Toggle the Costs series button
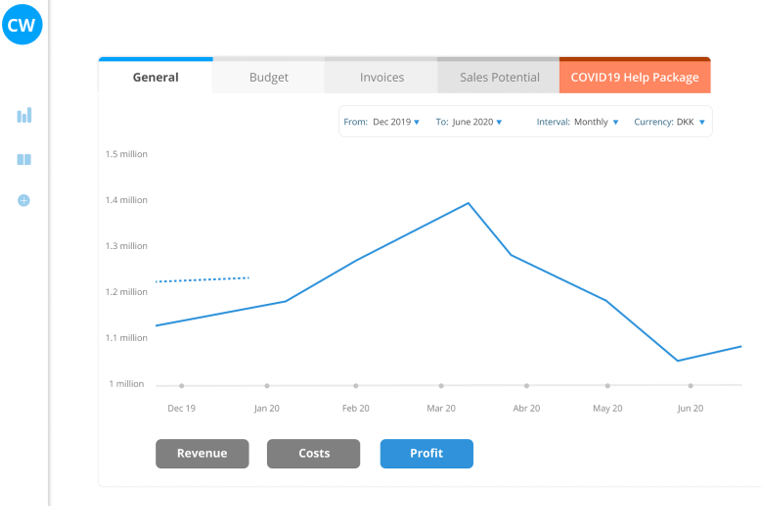Image resolution: width=783 pixels, height=506 pixels. pyautogui.click(x=313, y=453)
